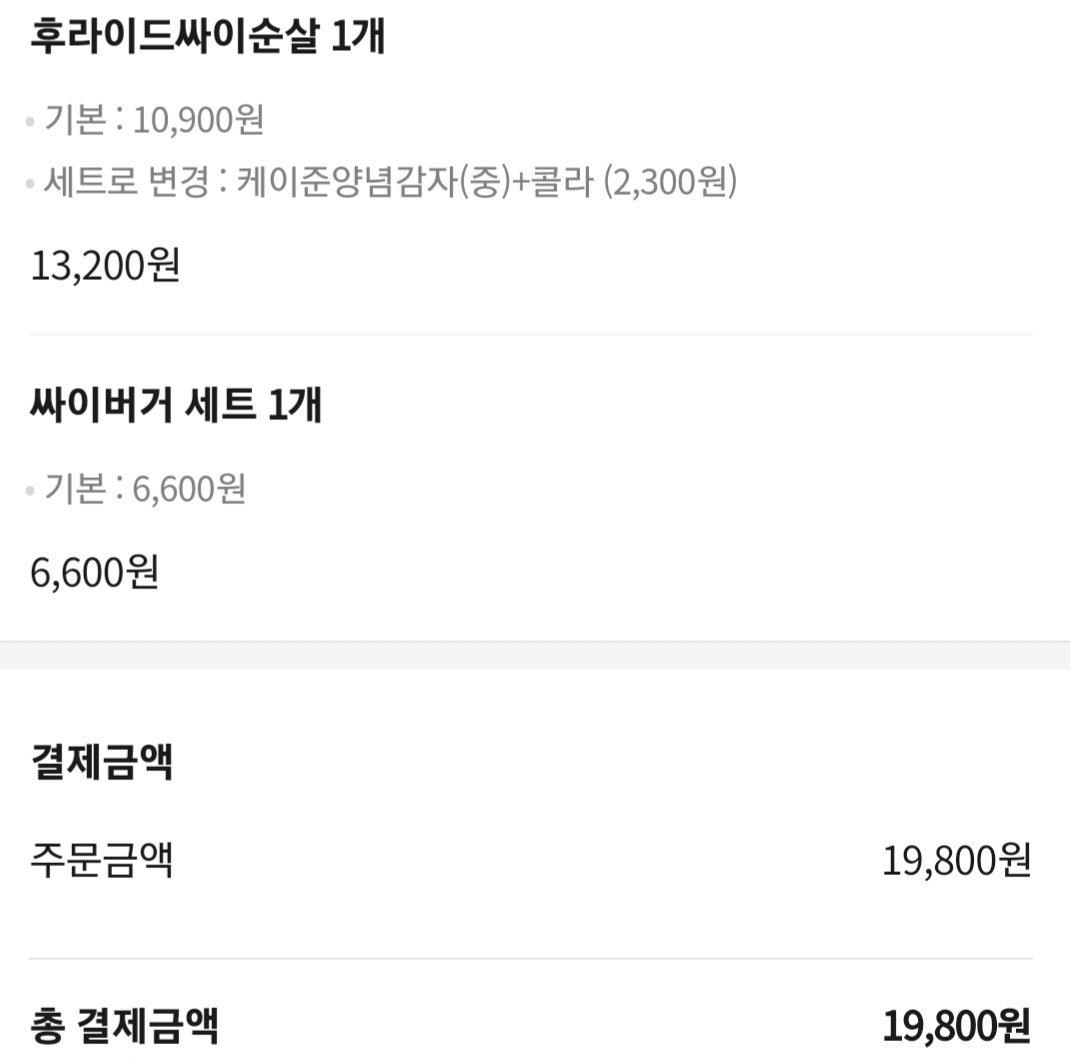This screenshot has width=1070, height=1057.
Task: Tap the 13,200원 item subtotal
Action: point(105,265)
